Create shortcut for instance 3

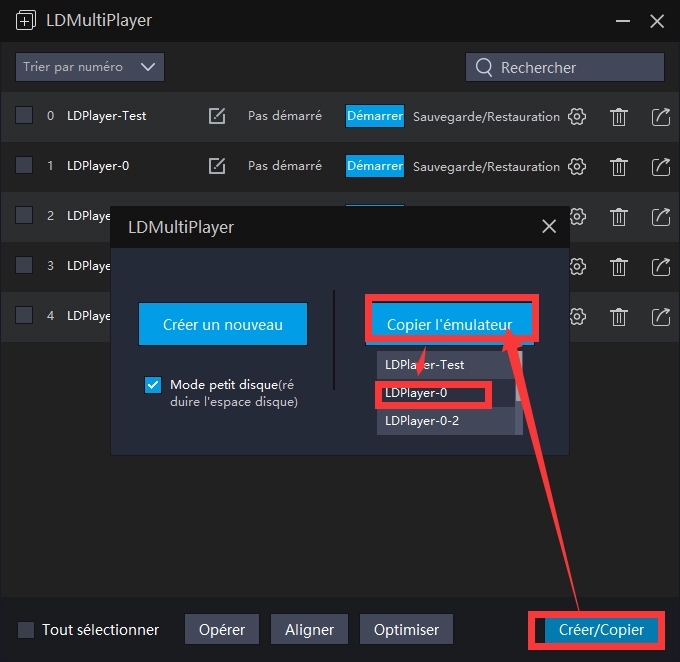tap(661, 266)
